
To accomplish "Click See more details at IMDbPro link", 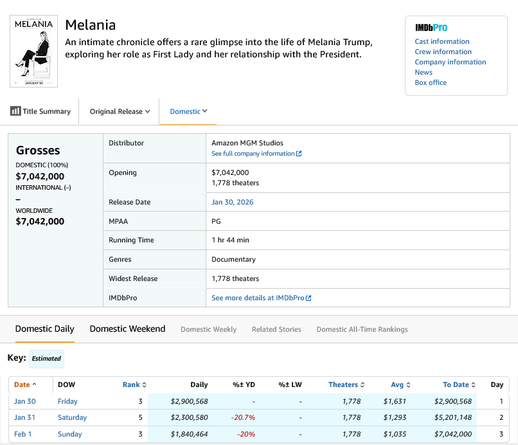I will (x=258, y=298).
